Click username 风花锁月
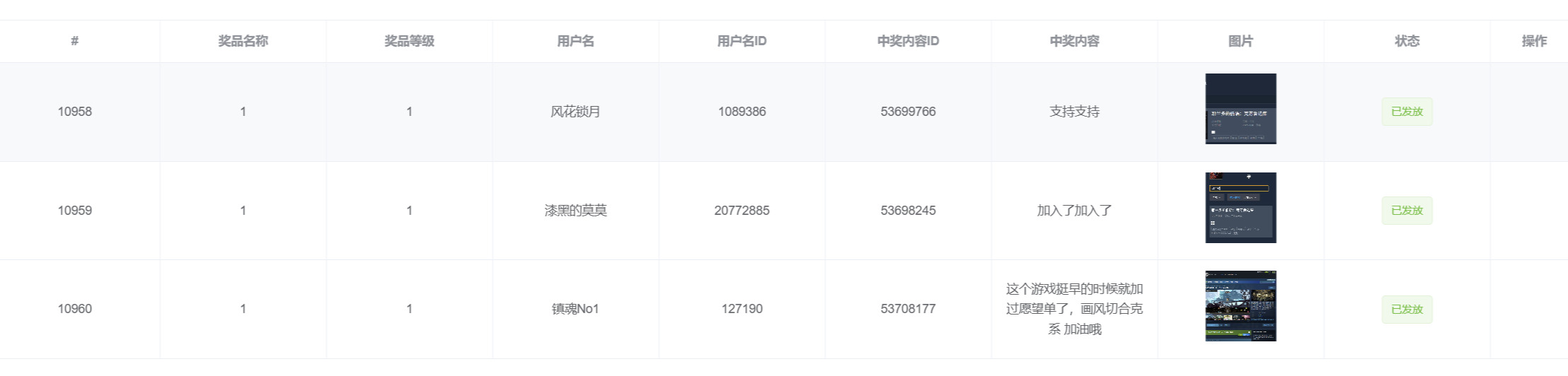 (575, 112)
